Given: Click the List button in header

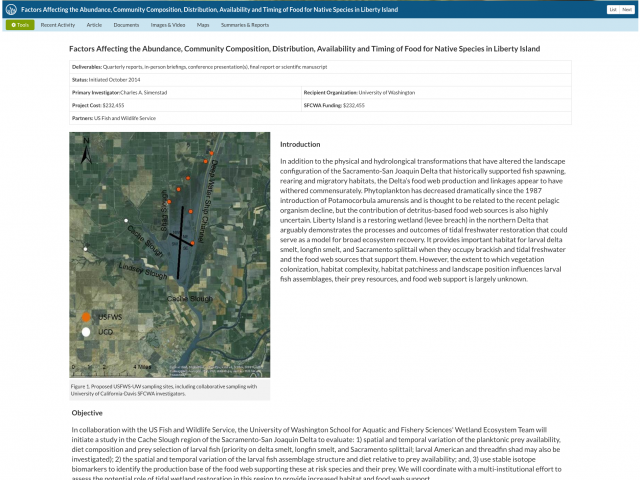Looking at the screenshot, I should pos(613,9).
